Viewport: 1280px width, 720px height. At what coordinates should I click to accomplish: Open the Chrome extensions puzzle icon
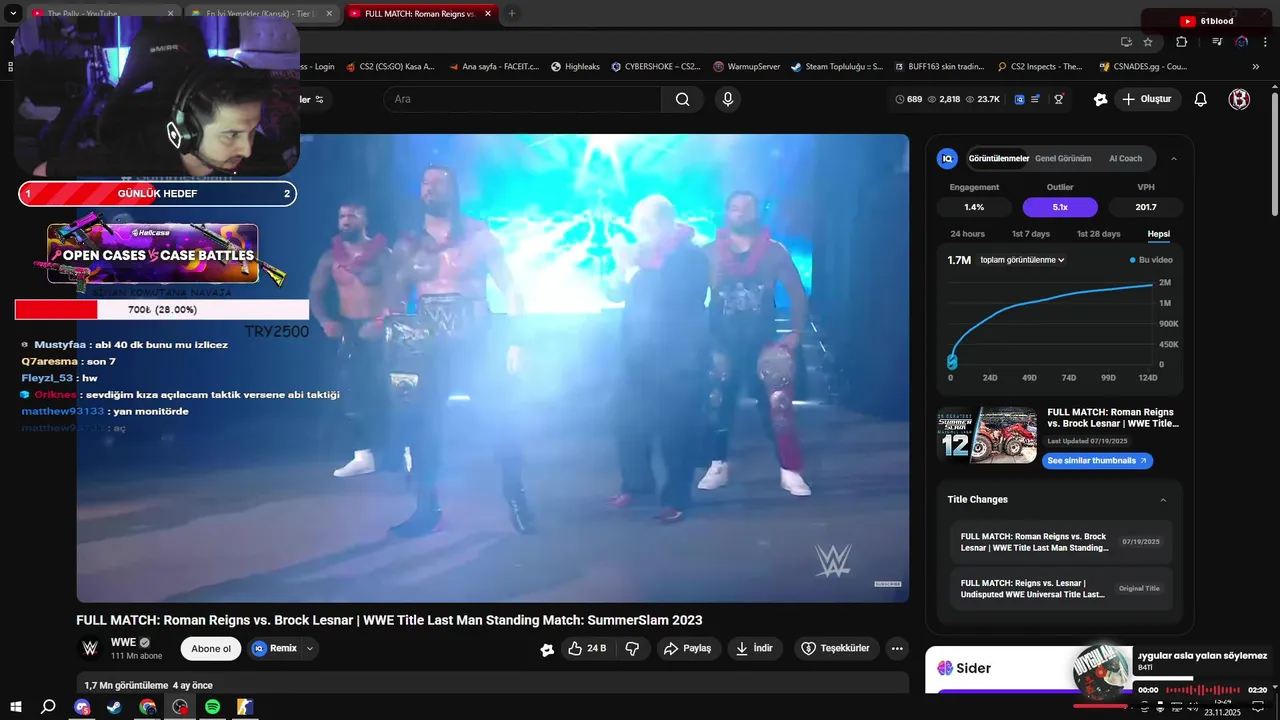1182,42
